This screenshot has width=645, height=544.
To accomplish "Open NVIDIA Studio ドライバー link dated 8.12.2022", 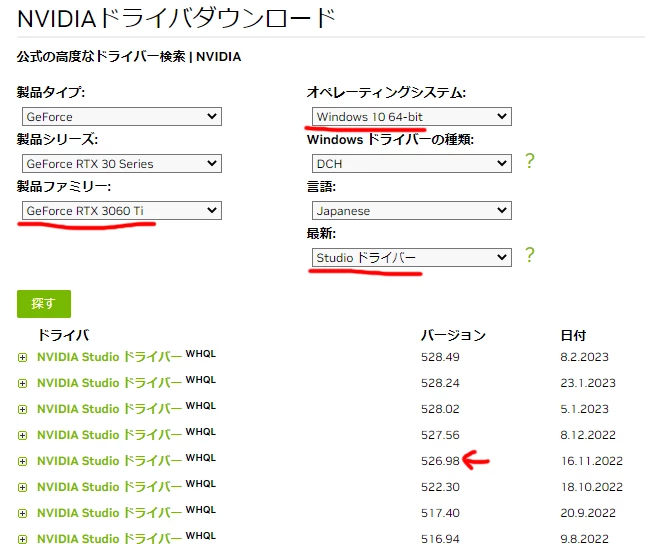I will click(x=109, y=435).
